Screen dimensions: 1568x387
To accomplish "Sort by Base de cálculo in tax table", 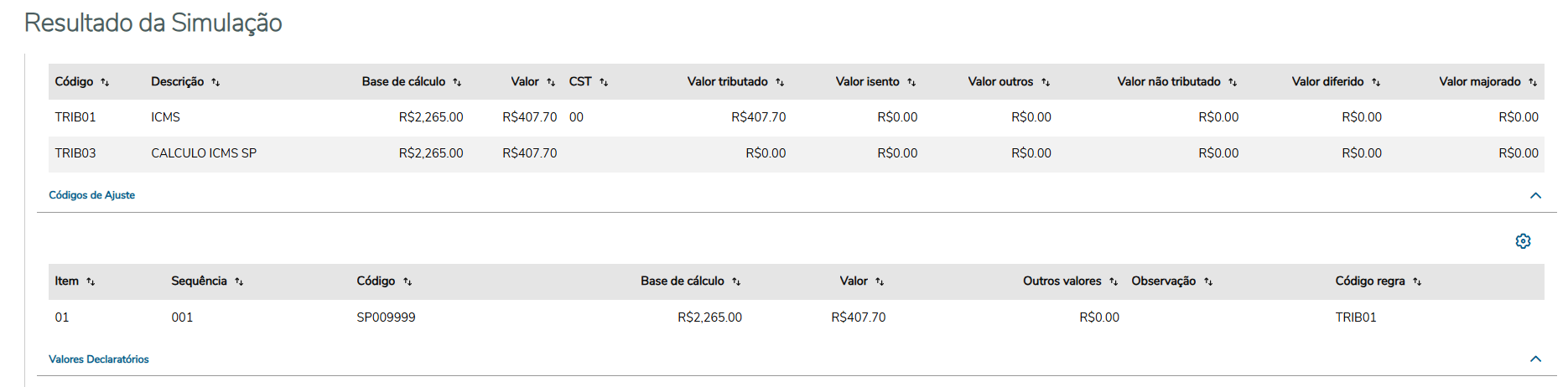I will point(457,82).
